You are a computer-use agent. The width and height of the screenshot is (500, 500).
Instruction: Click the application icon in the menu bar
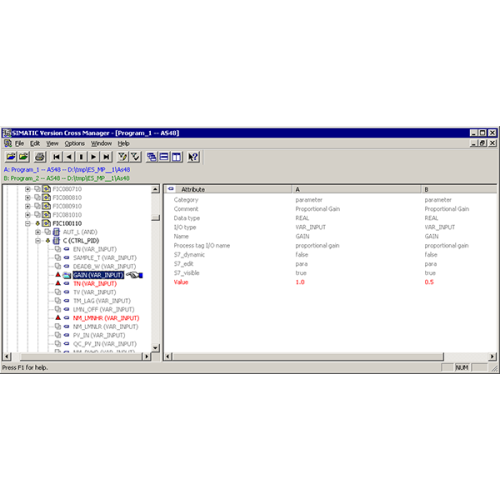coord(8,143)
